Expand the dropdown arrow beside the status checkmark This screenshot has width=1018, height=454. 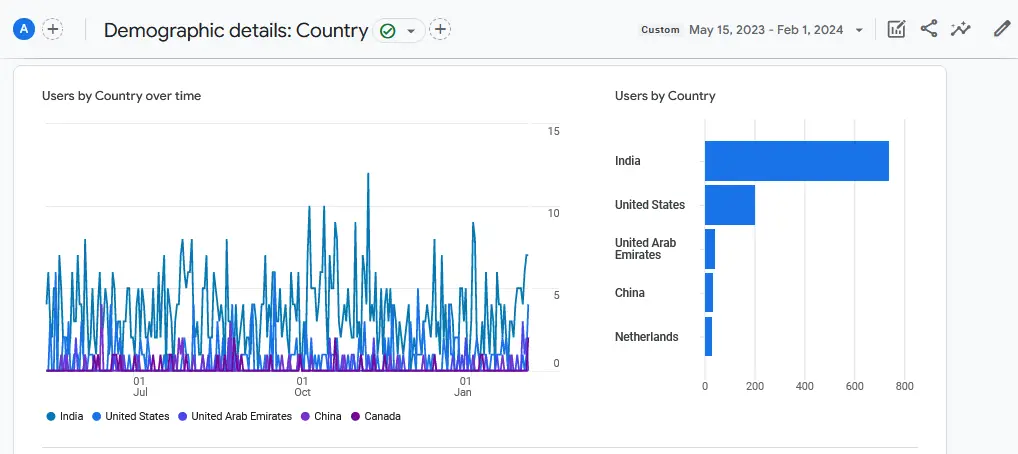(x=410, y=31)
